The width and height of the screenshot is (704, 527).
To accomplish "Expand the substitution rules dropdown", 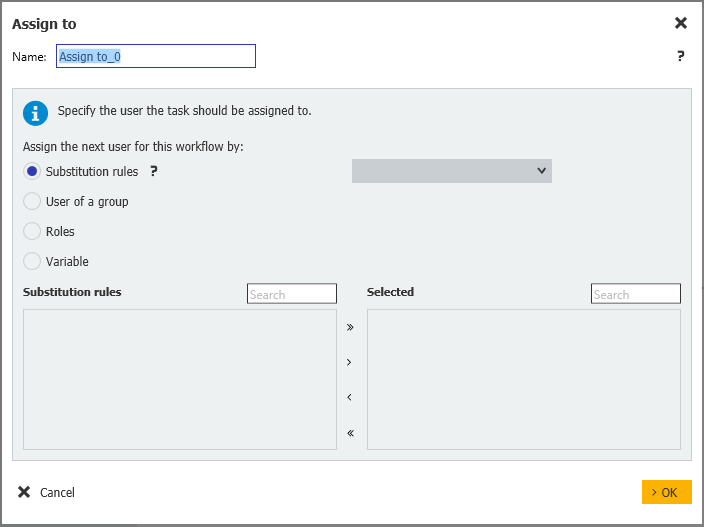I will pyautogui.click(x=451, y=171).
